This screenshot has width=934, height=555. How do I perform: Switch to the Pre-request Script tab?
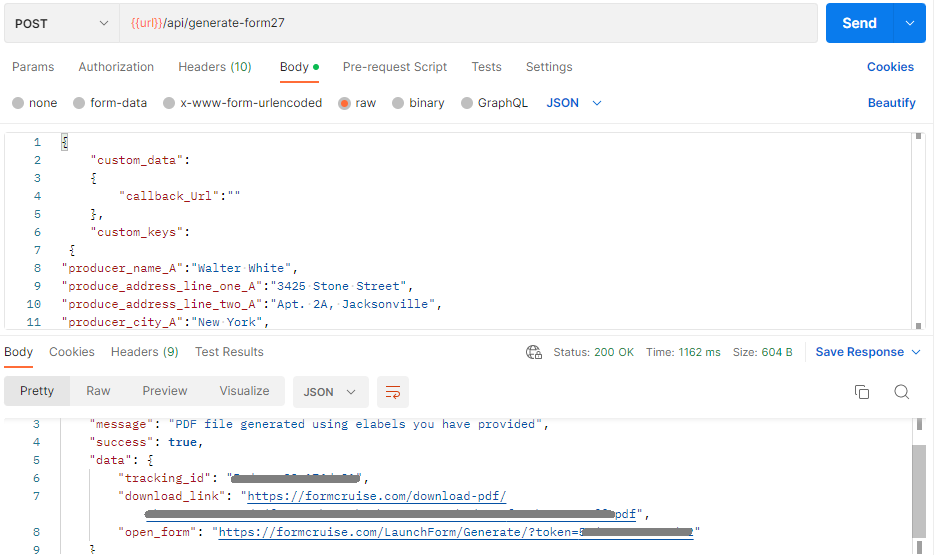[394, 67]
